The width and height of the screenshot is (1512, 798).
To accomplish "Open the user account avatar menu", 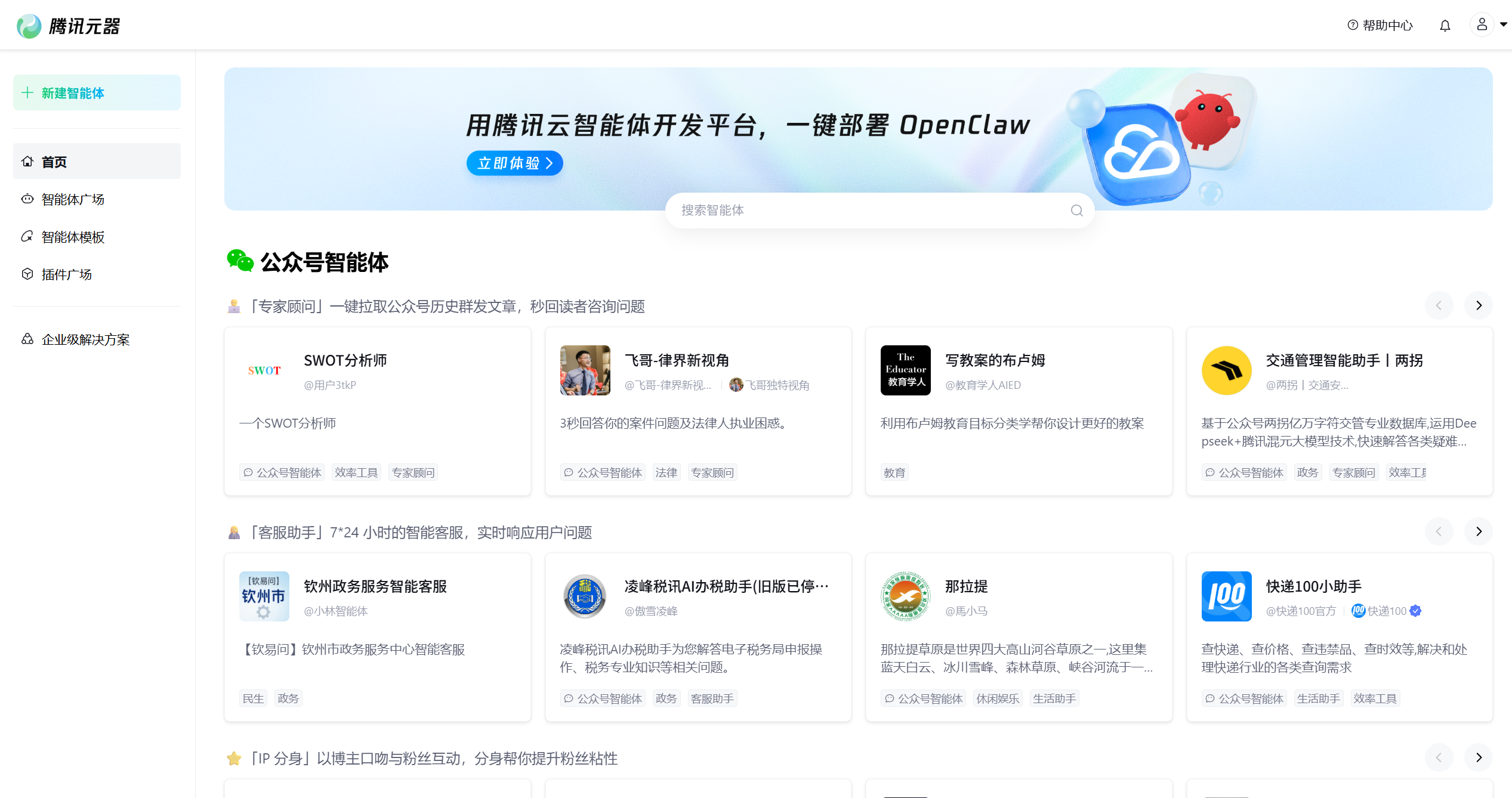I will pos(1482,24).
